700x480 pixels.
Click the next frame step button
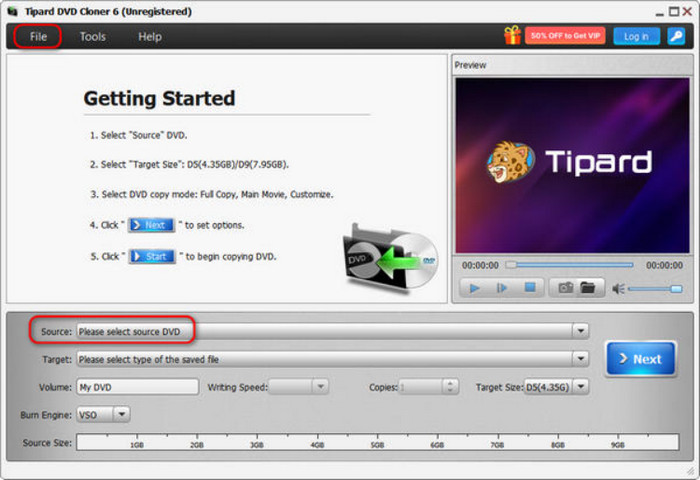coord(503,288)
